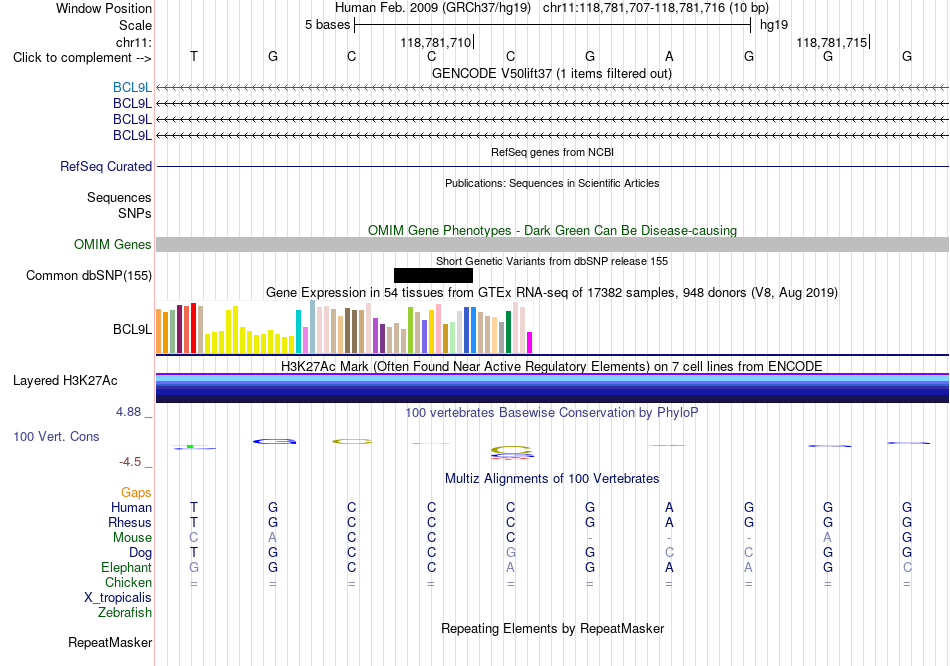Click the gray OMIM Genes bar
950x666 pixels.
pyautogui.click(x=552, y=244)
